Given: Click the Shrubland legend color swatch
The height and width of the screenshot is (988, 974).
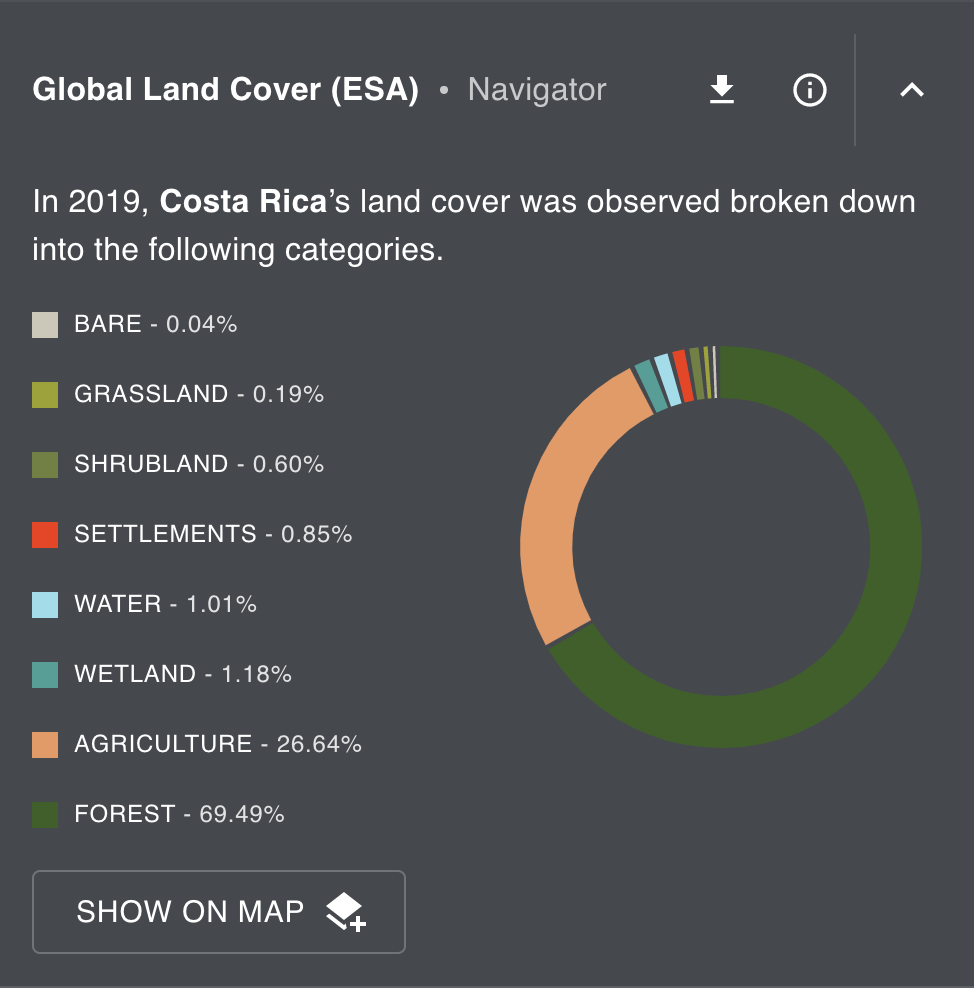Looking at the screenshot, I should 45,465.
